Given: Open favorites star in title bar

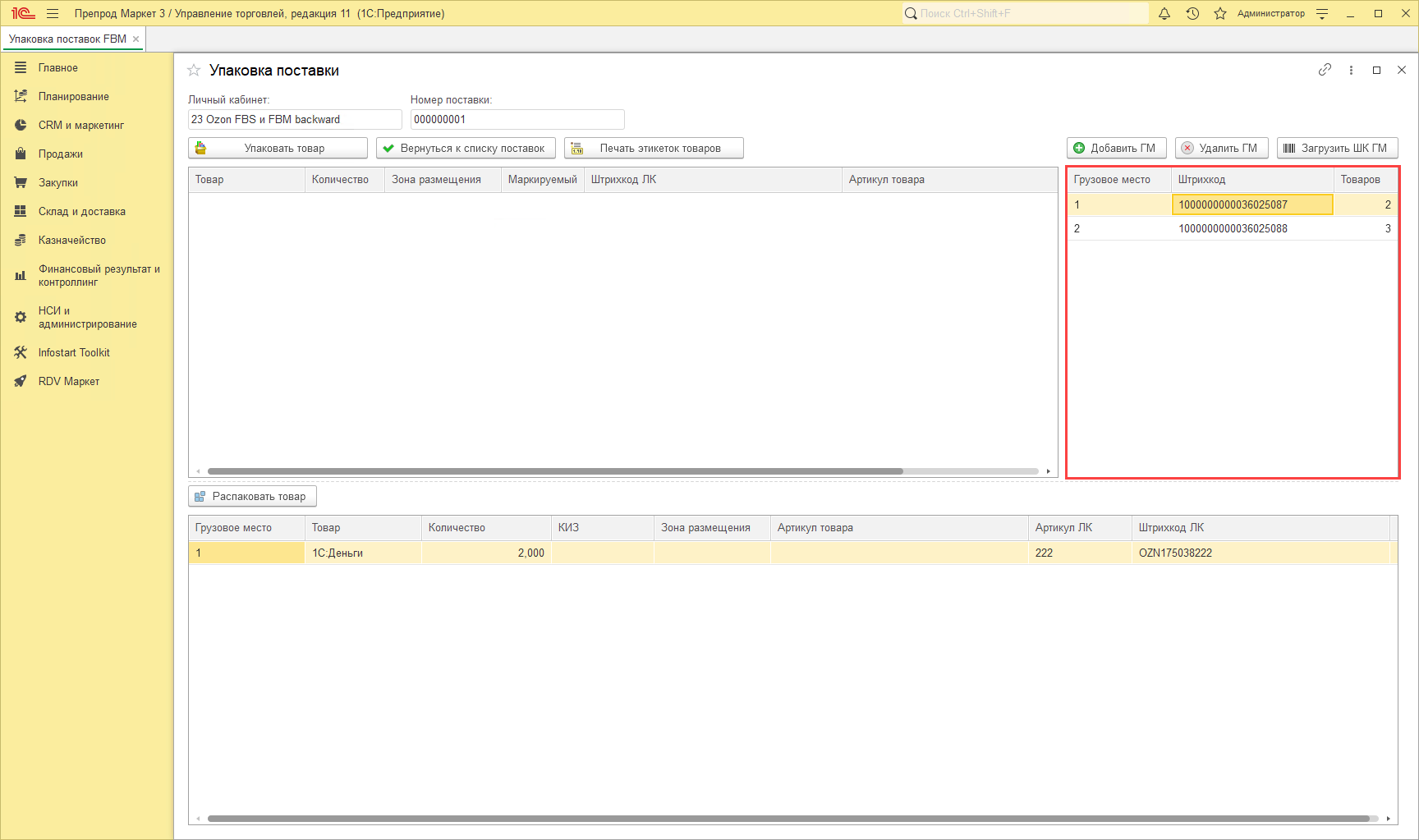Looking at the screenshot, I should click(1220, 13).
